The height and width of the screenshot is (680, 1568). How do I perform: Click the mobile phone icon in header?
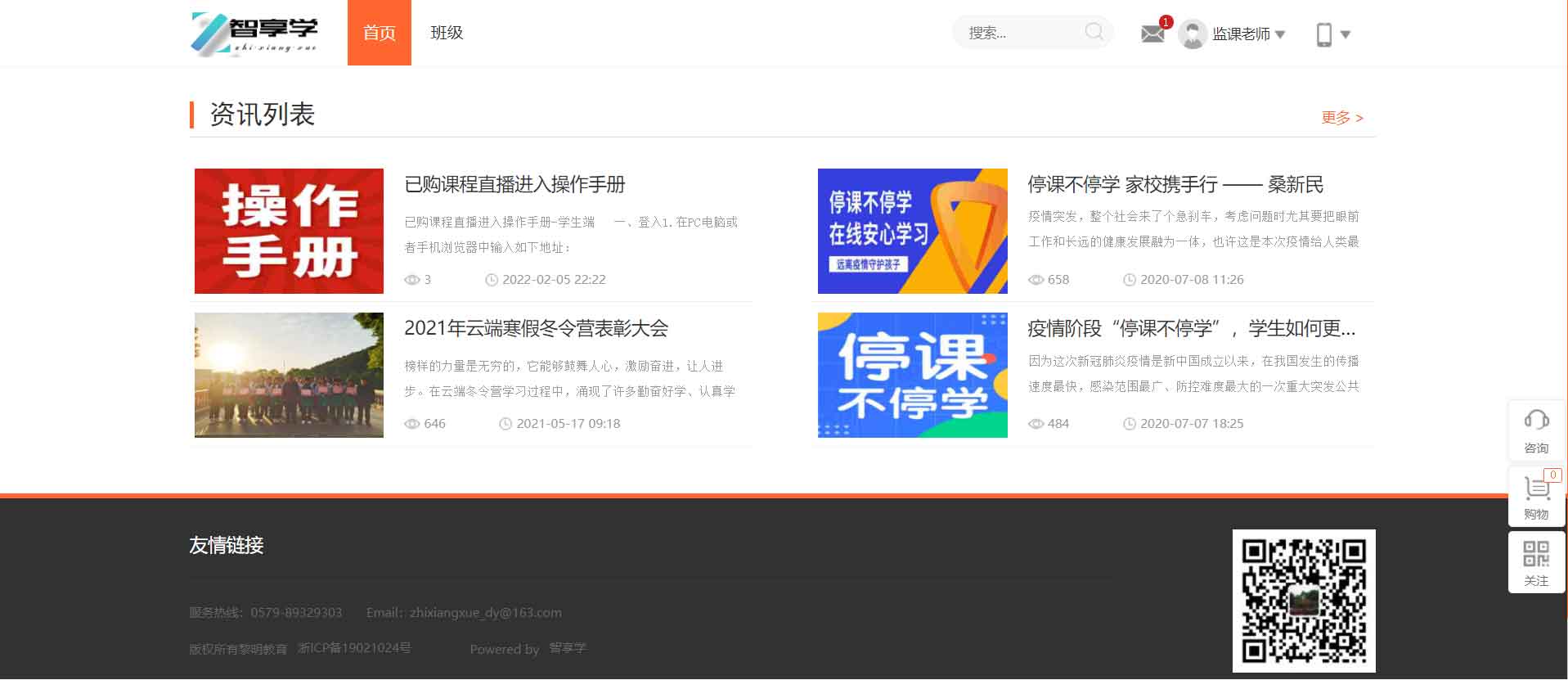click(x=1323, y=34)
